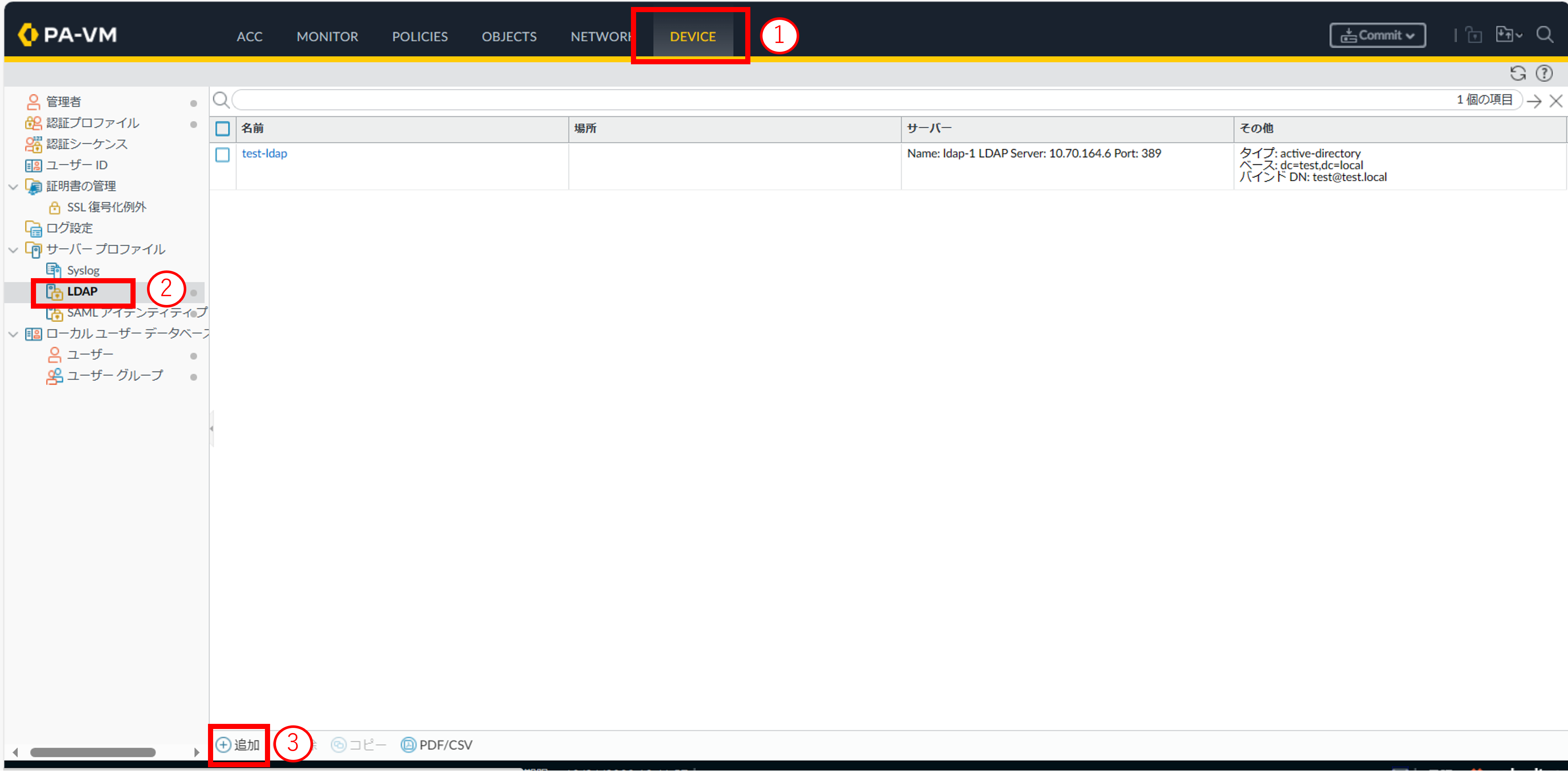Click the arrow icon beside item count
Screen dimensions: 1568x772
[1534, 101]
